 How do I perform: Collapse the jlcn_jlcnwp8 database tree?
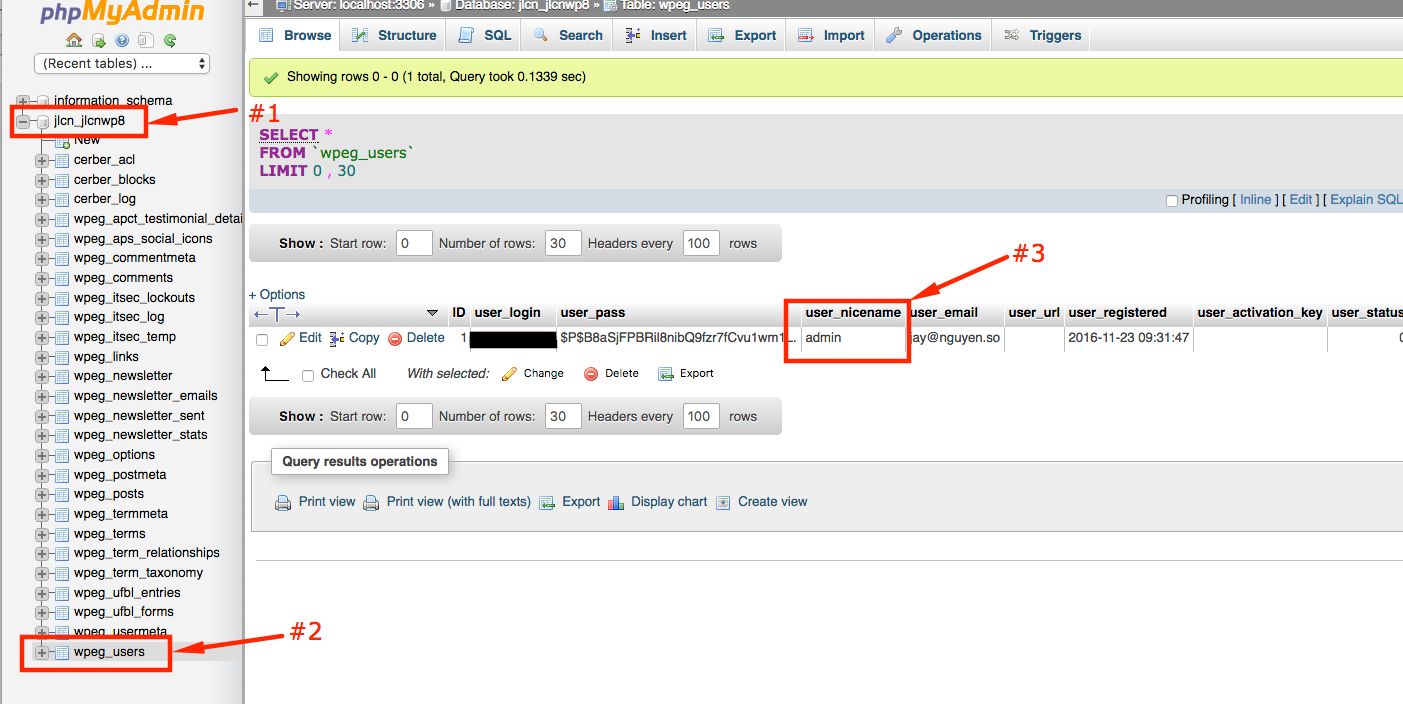(x=23, y=122)
